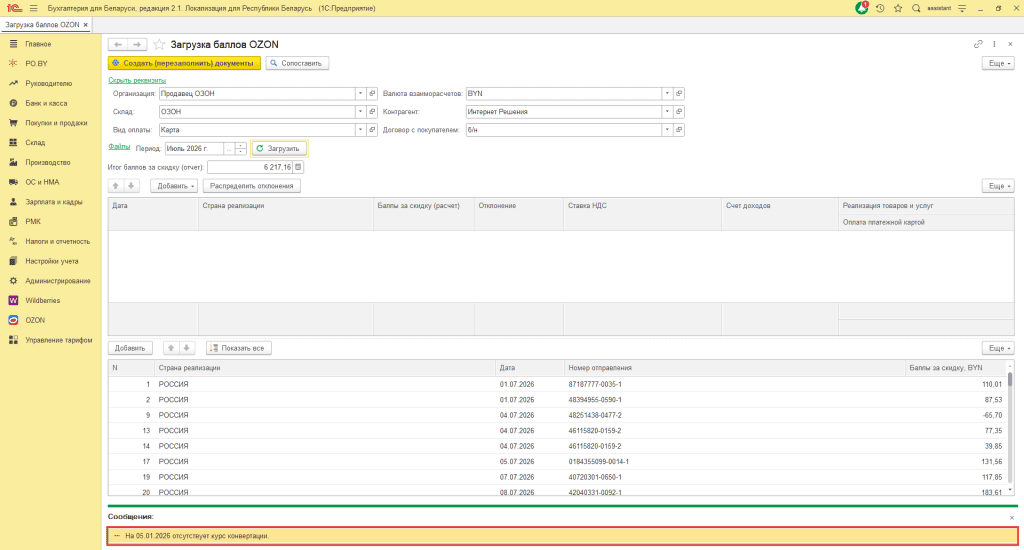Open the Договор с покупателем record icon
The image size is (1024, 550).
[x=679, y=130]
